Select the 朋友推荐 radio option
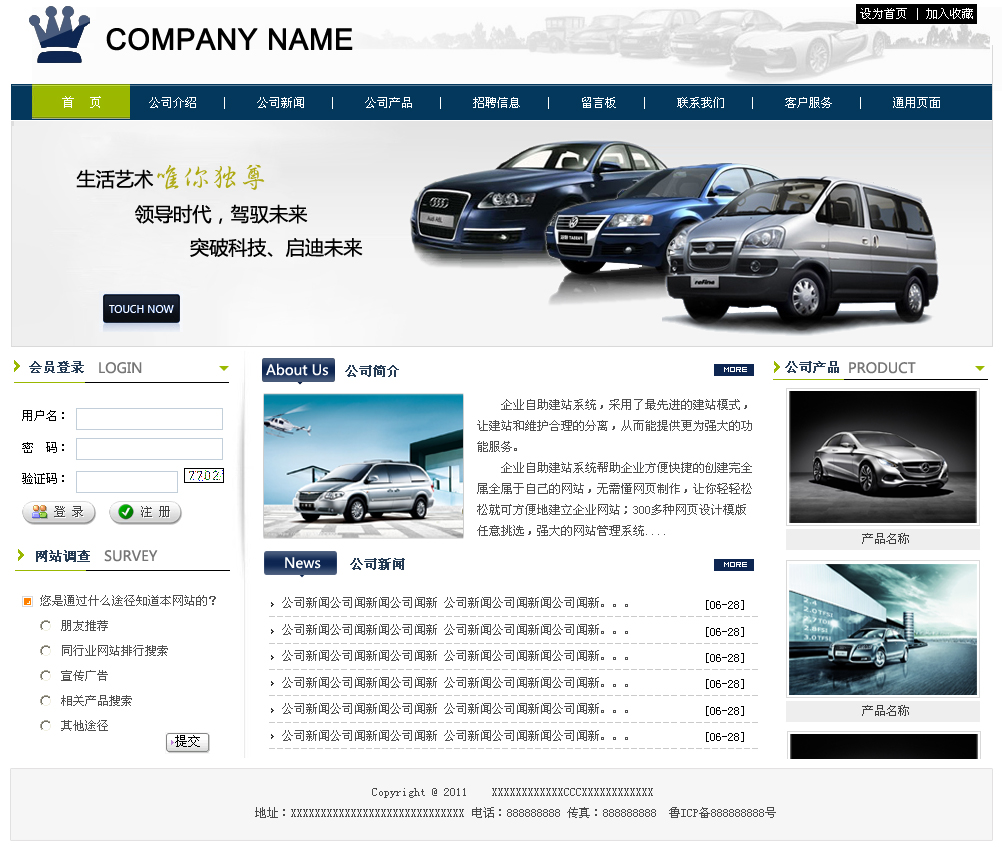The image size is (1002, 850). 45,626
